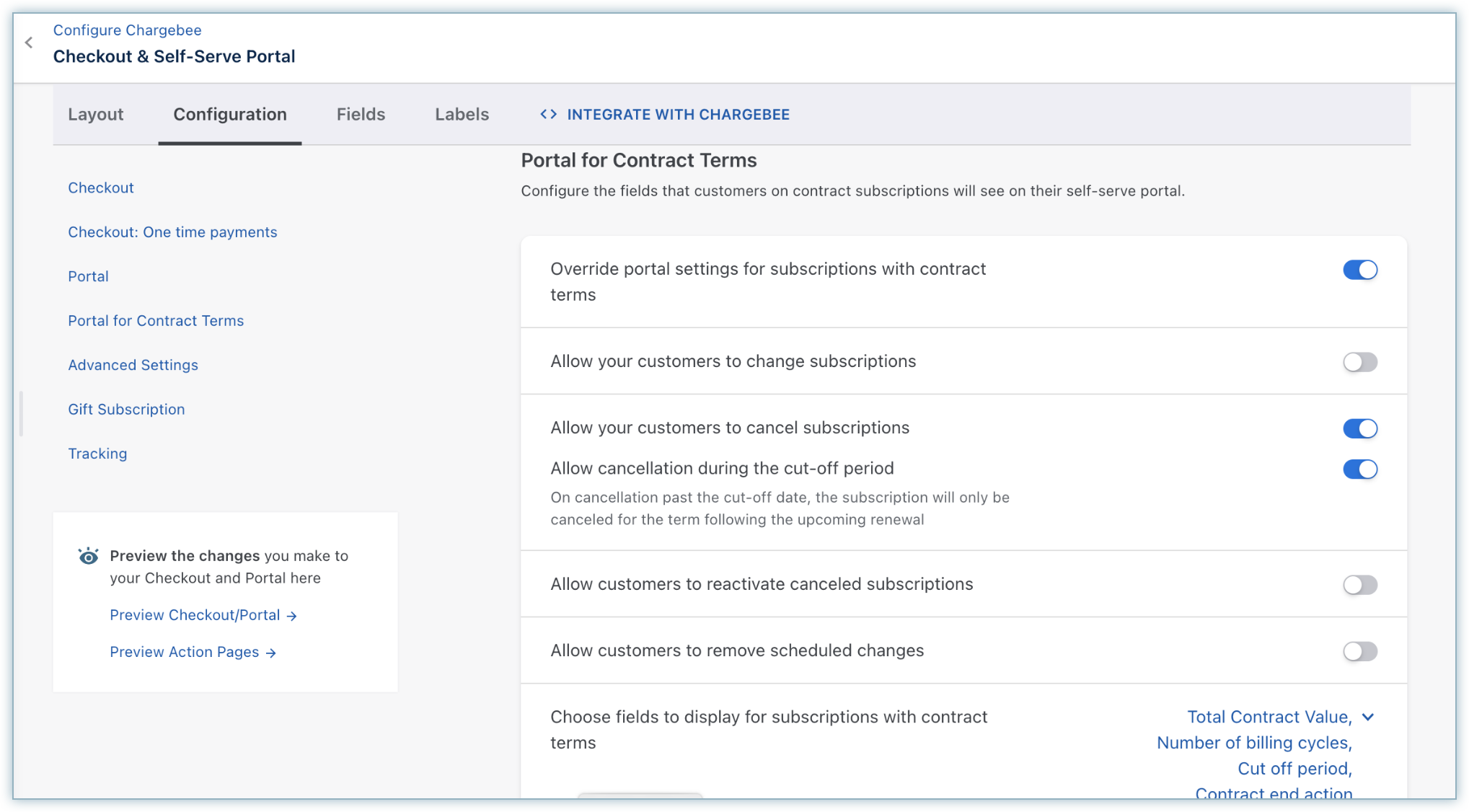Click the arrow next to Preview Action Pages
This screenshot has height=812, width=1469.
(271, 653)
